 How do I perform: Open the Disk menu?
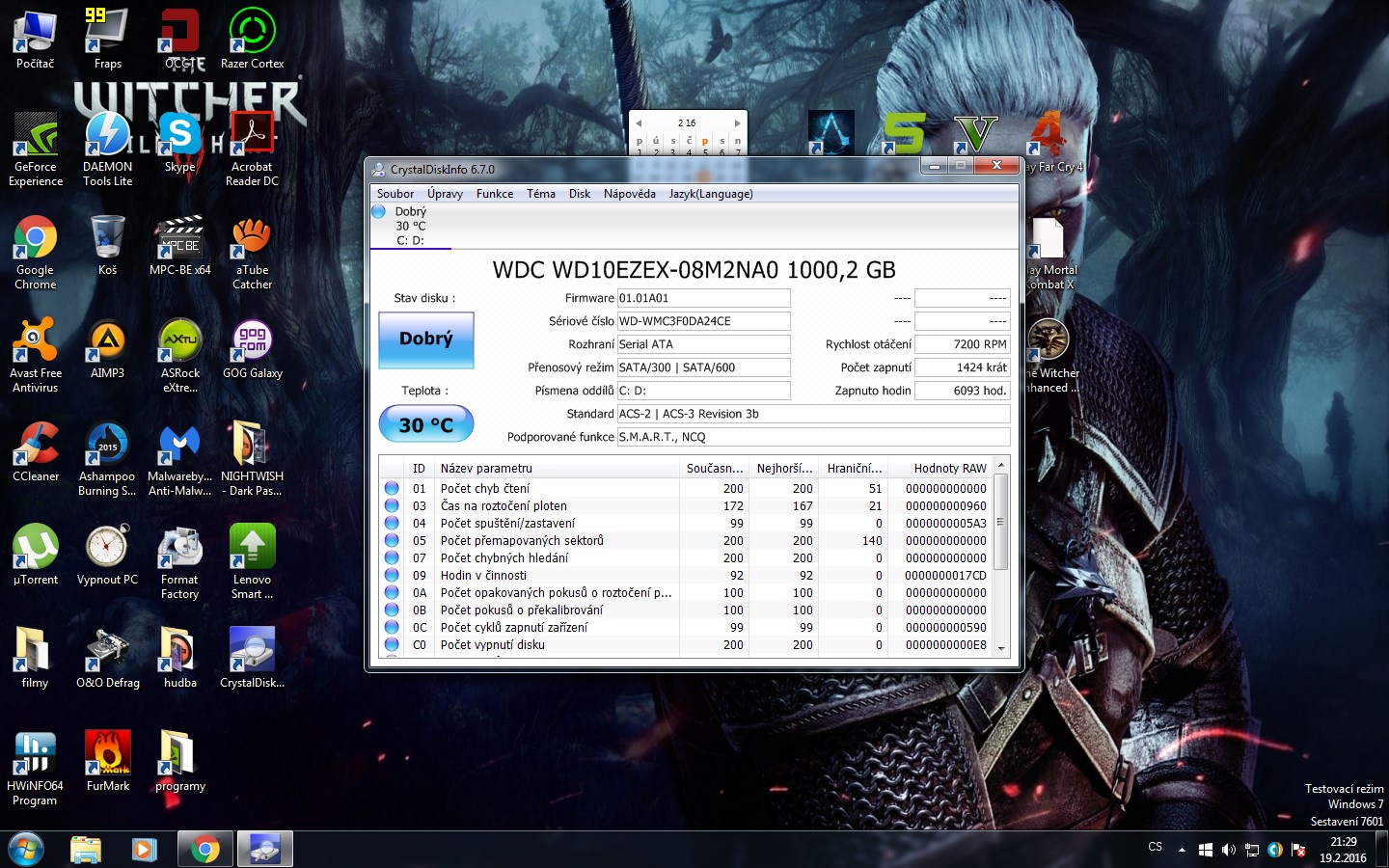[x=580, y=194]
